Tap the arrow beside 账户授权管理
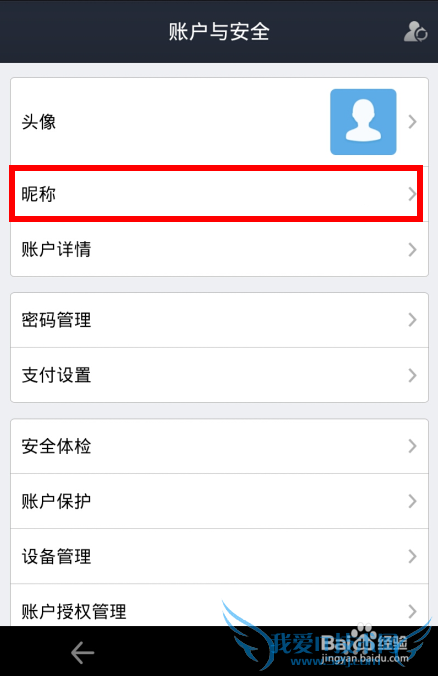The width and height of the screenshot is (438, 676). tap(413, 611)
